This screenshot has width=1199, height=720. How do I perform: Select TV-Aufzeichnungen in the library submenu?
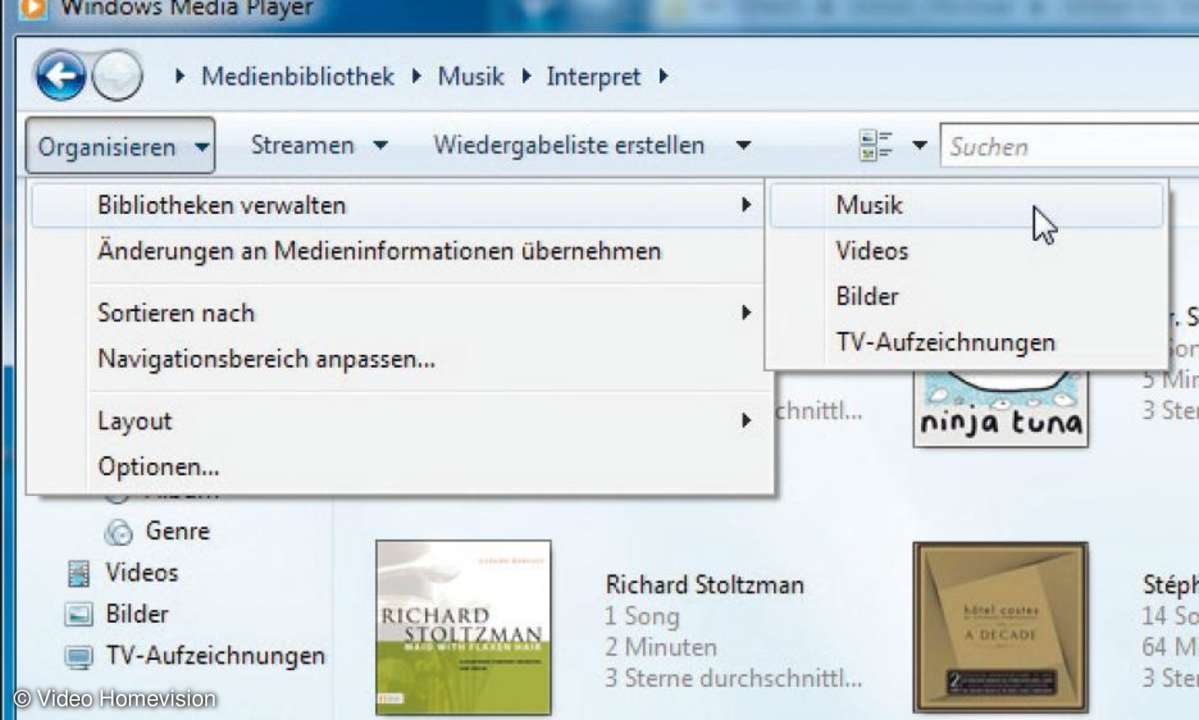click(967, 342)
